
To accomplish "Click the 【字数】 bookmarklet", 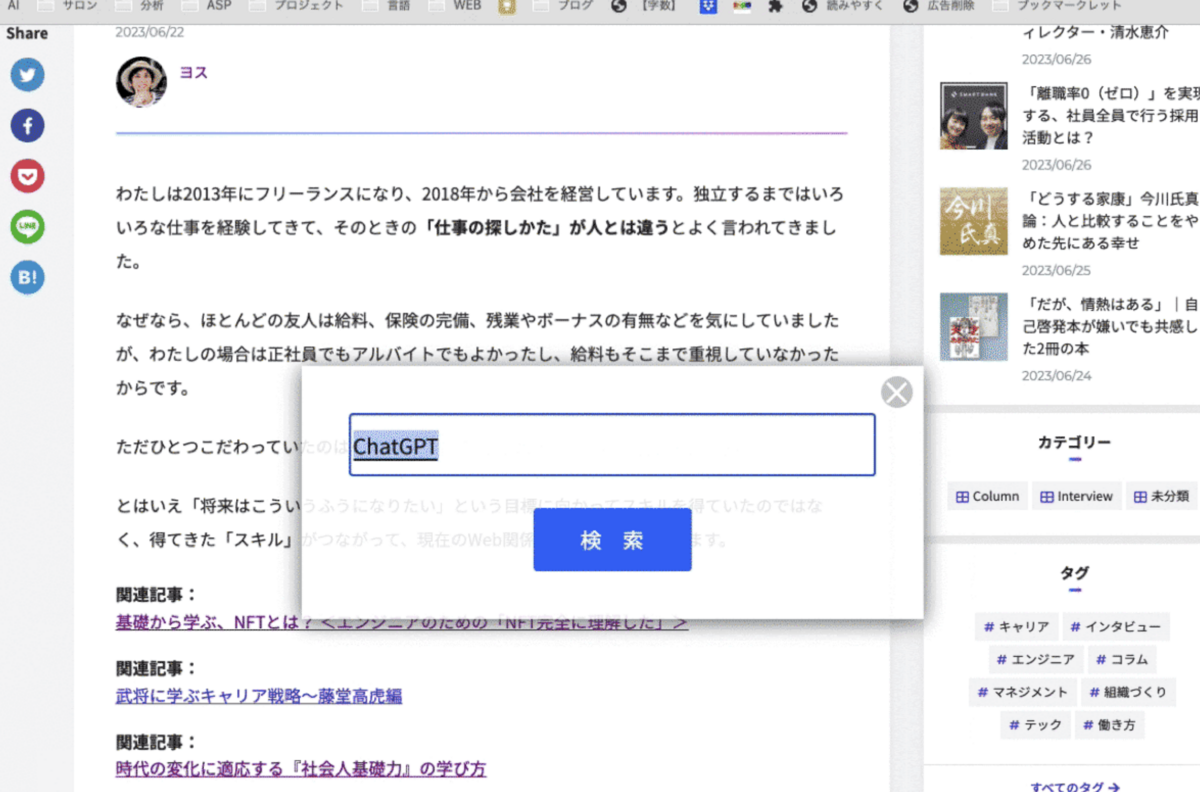I will 646,6.
